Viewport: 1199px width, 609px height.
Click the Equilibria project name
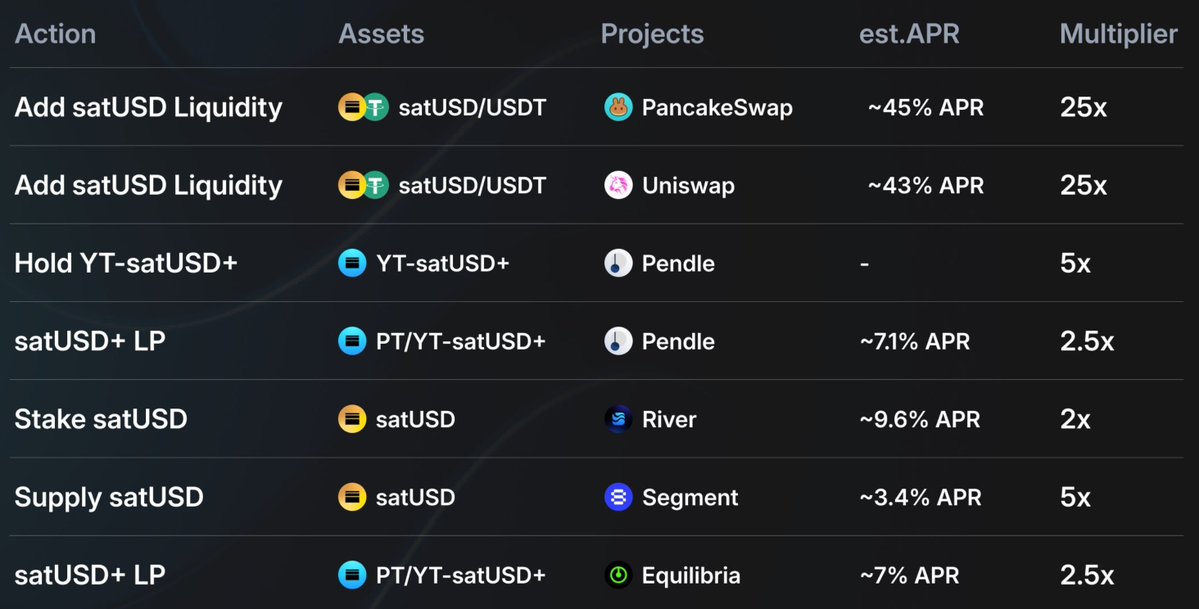click(x=691, y=576)
